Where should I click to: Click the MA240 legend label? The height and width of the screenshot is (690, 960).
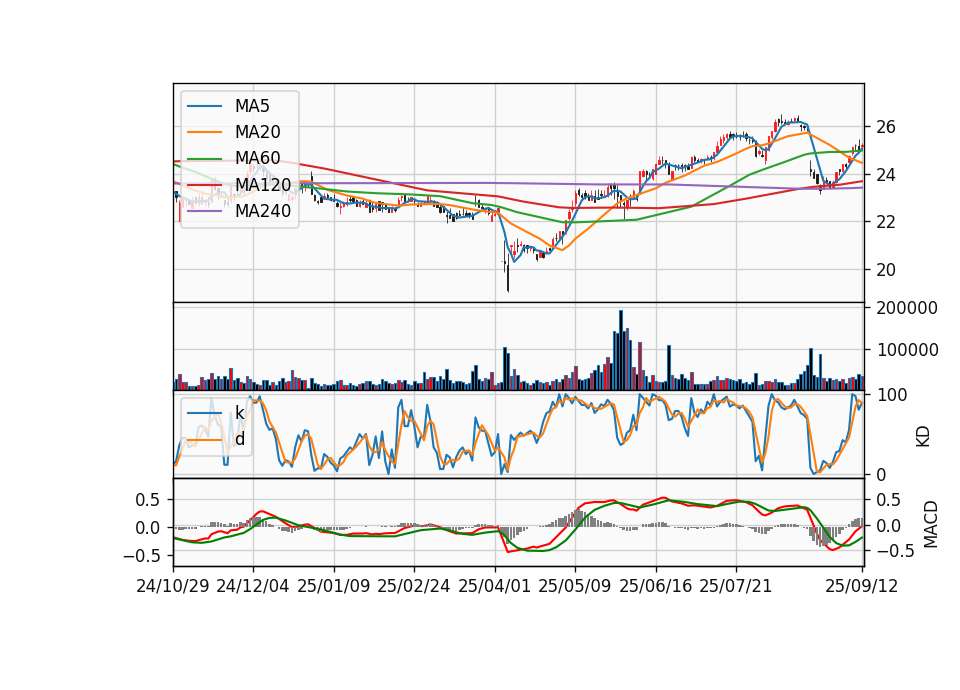(263, 211)
